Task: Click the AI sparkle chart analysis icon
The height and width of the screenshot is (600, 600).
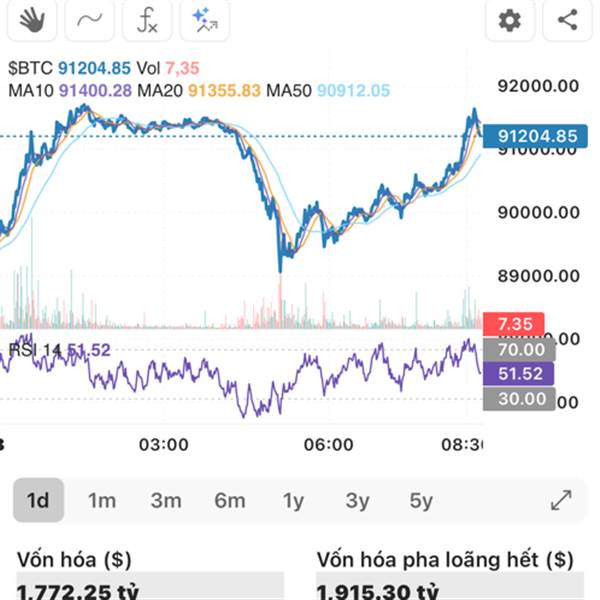Action: click(205, 19)
